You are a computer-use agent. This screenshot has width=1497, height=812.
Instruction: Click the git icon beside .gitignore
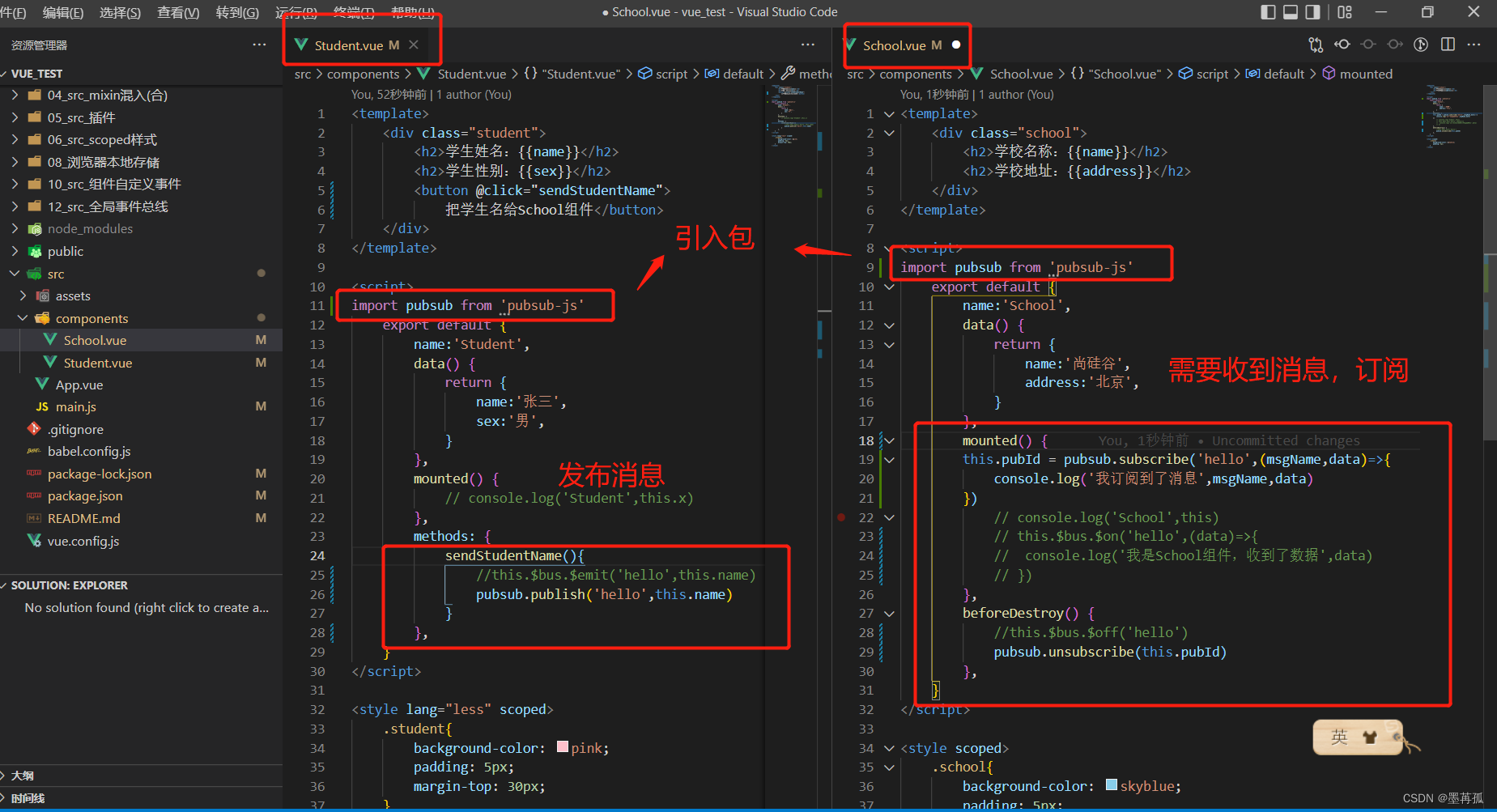(34, 428)
